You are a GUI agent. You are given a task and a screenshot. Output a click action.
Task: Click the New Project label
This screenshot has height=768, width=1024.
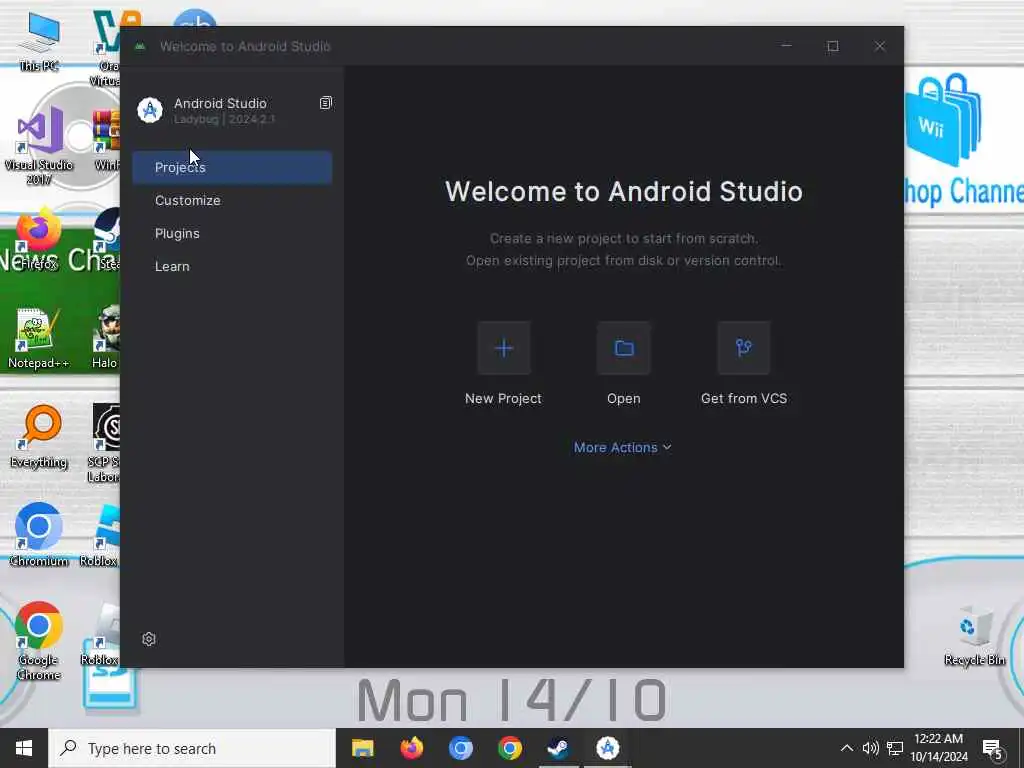click(x=504, y=398)
